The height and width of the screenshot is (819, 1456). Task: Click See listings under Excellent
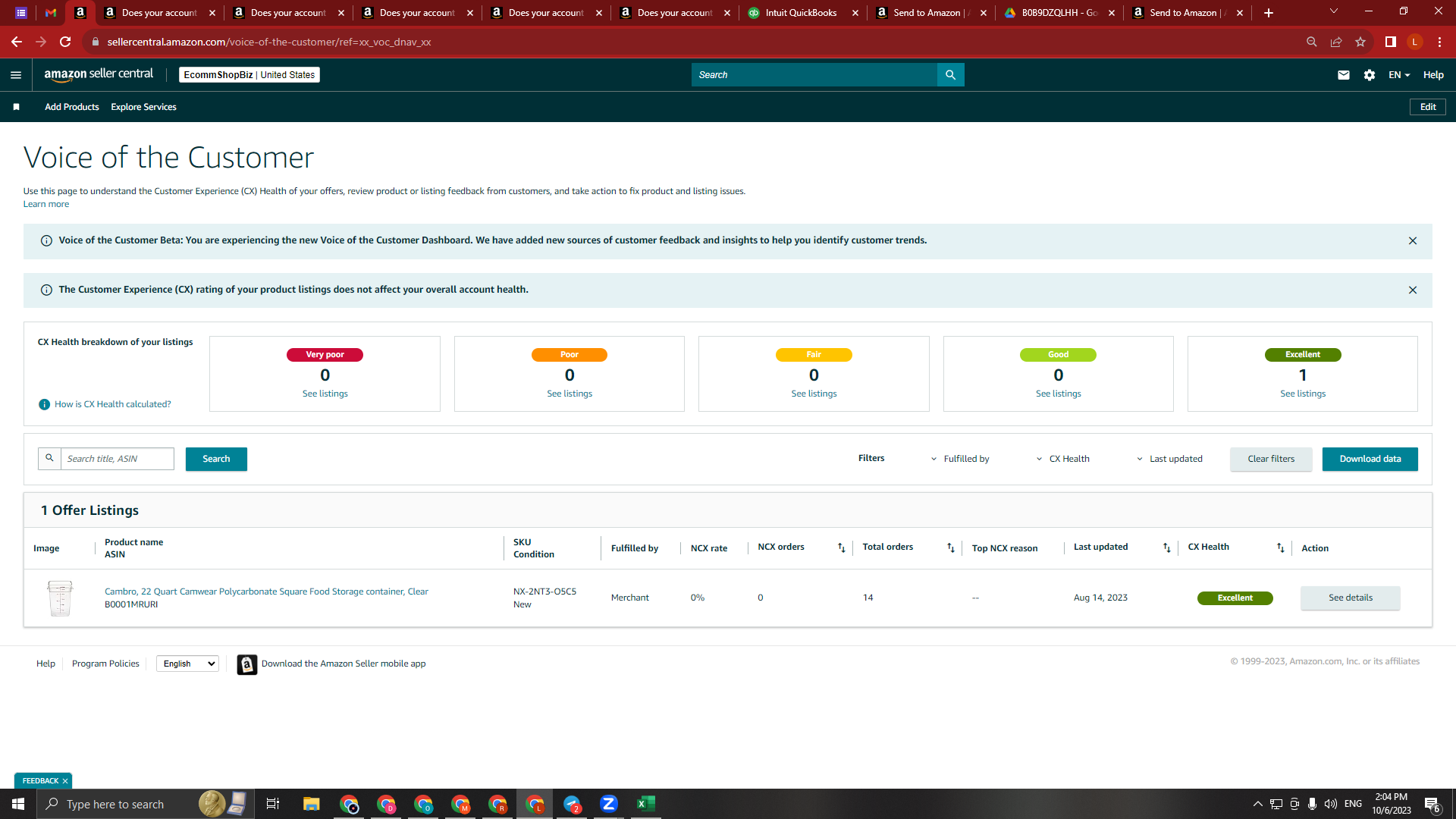pos(1303,394)
